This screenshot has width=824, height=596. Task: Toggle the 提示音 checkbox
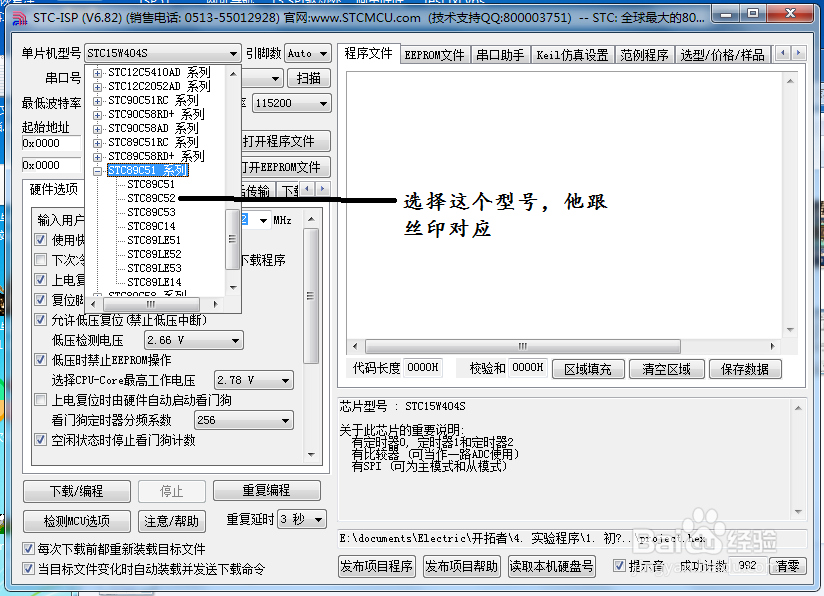pos(620,566)
